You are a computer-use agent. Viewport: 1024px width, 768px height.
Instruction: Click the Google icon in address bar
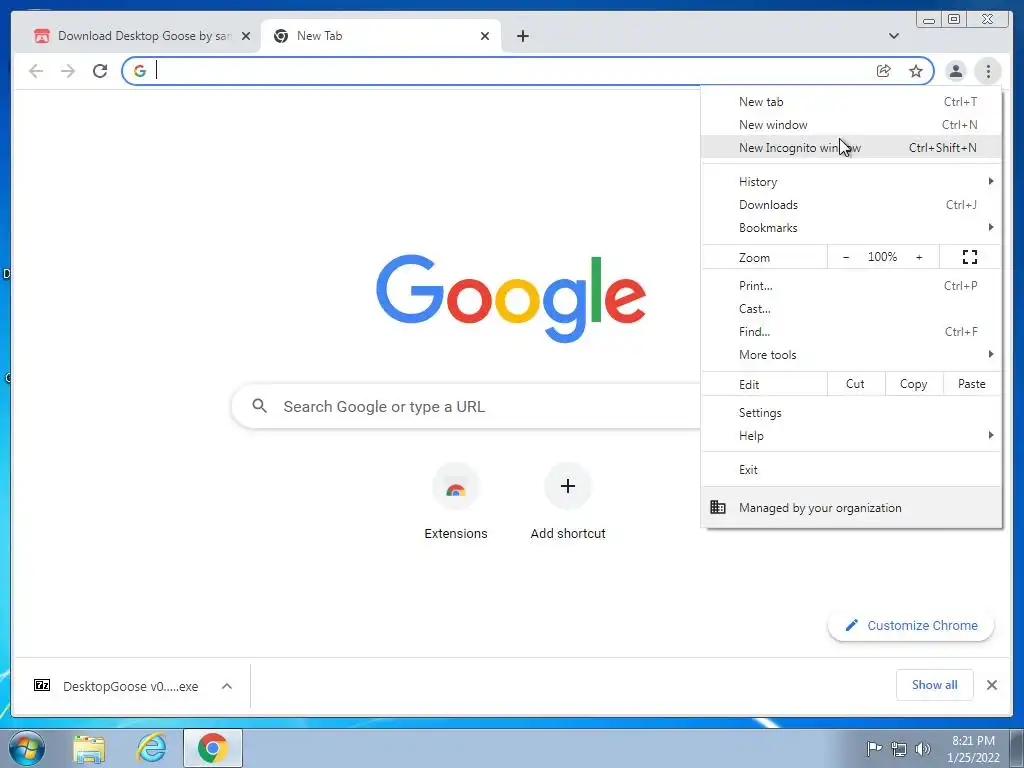140,71
